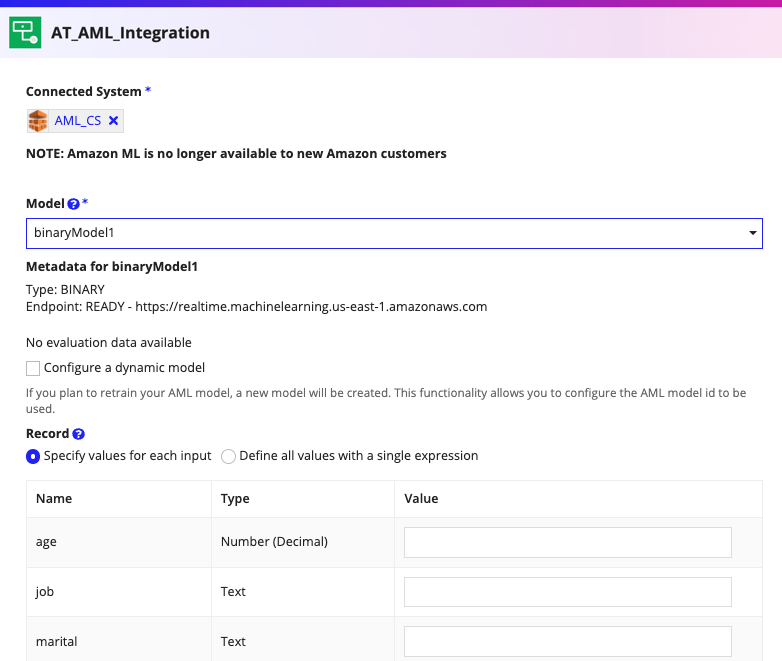This screenshot has width=782, height=661.
Task: Click Metadata for binaryModel1 heading
Action: point(112,267)
